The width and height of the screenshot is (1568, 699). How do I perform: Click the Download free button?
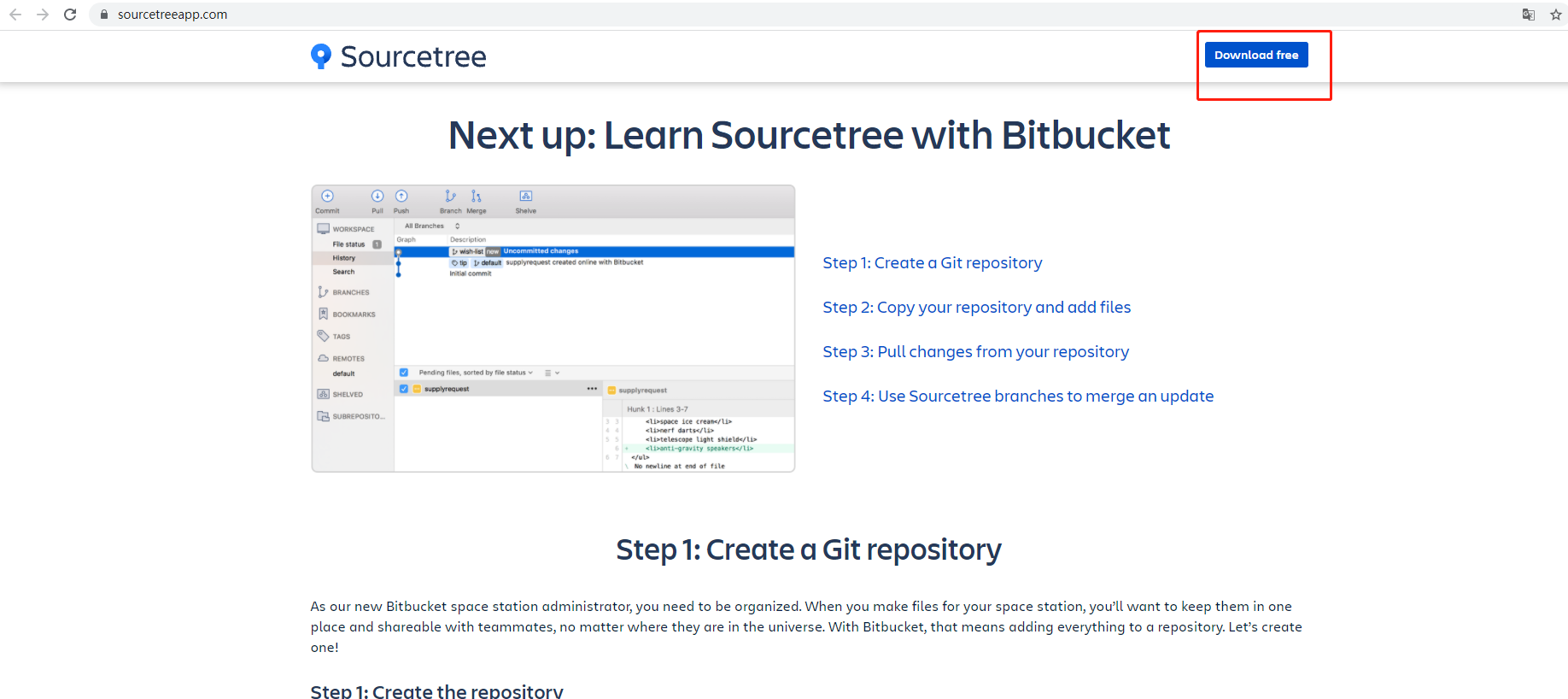pyautogui.click(x=1255, y=55)
